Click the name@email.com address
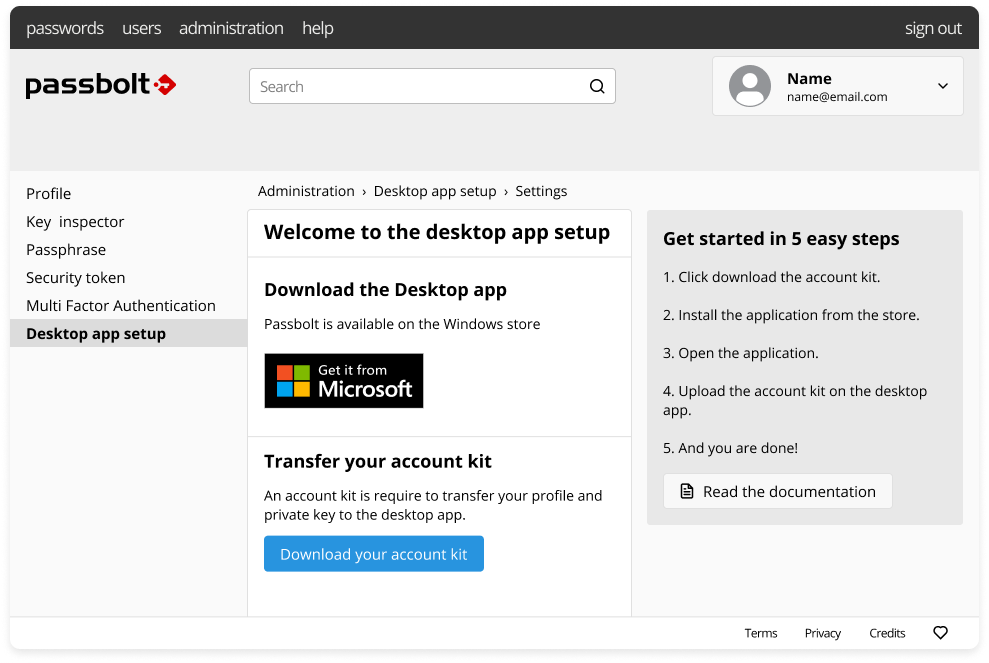Screen dimensions: 989x663 837,97
